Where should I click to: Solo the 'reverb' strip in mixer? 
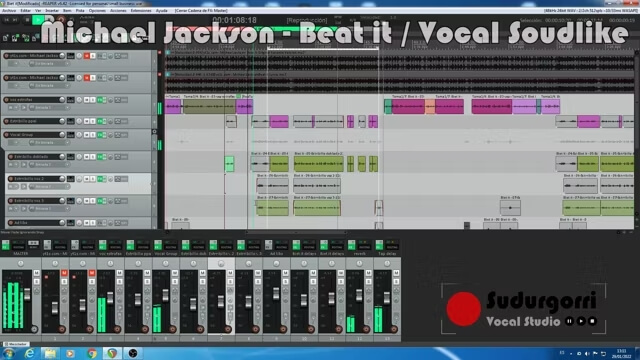point(368,282)
